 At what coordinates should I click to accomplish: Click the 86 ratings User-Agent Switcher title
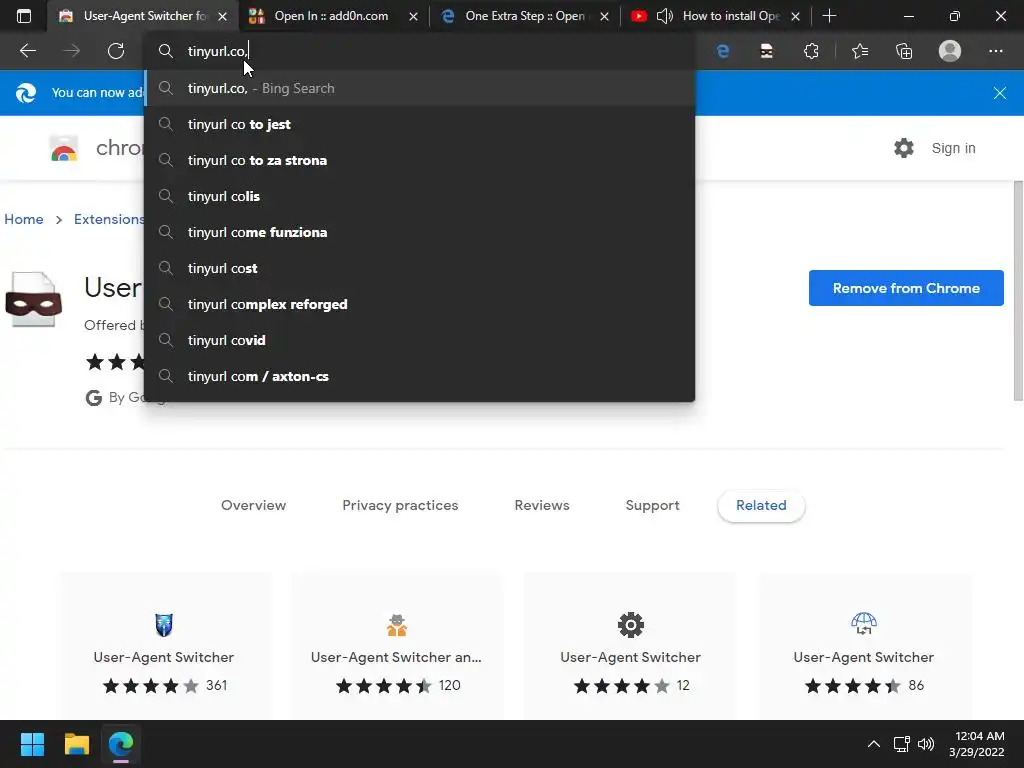863,657
